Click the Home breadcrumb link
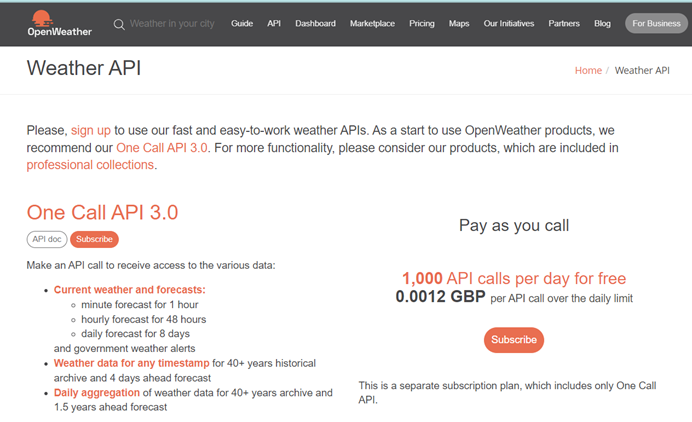Screen dimensions: 692x422 pos(588,71)
